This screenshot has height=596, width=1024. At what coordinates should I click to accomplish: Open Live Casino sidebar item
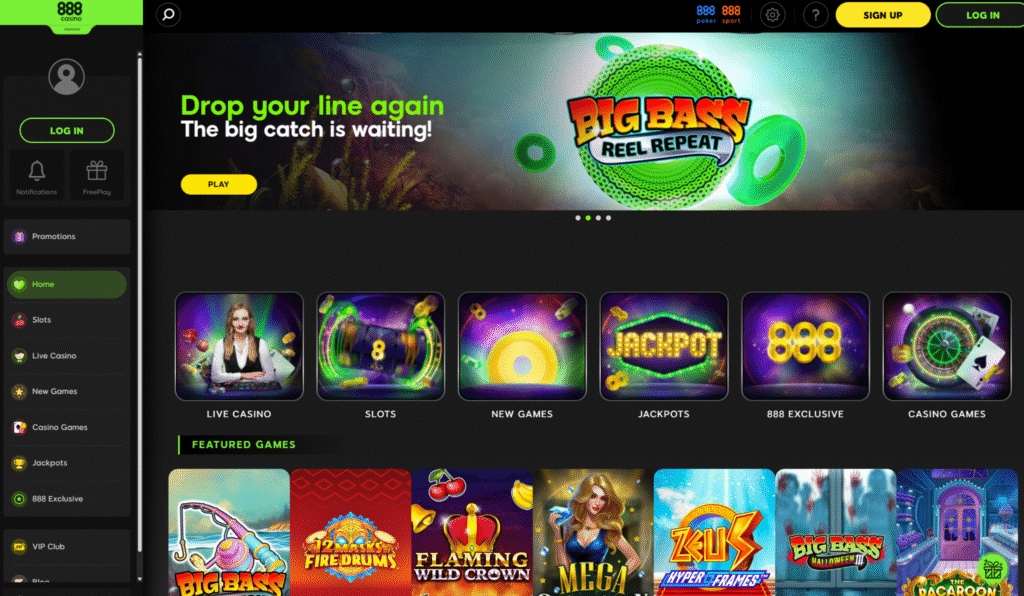(67, 356)
